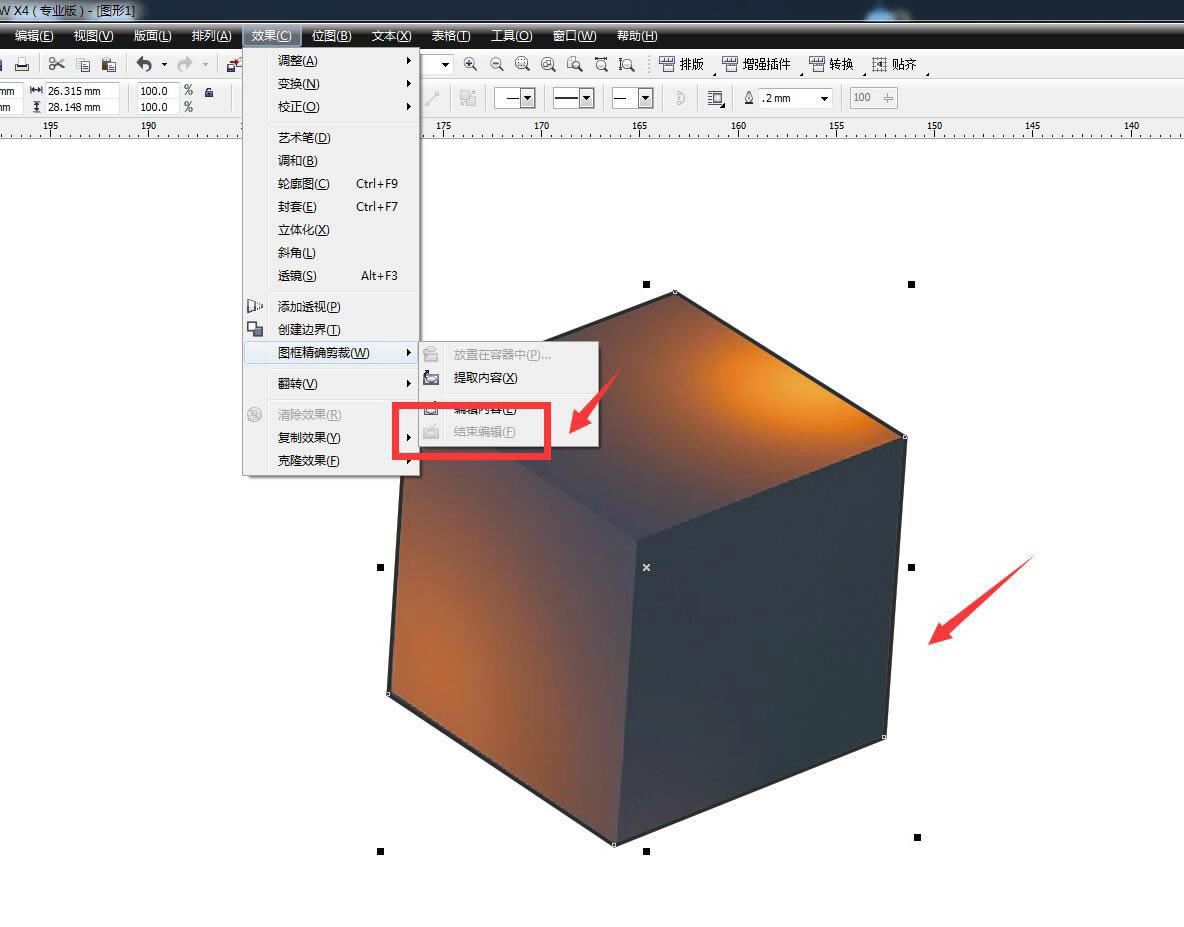
Task: Open the undo history dropdown arrow
Action: pyautogui.click(x=164, y=64)
